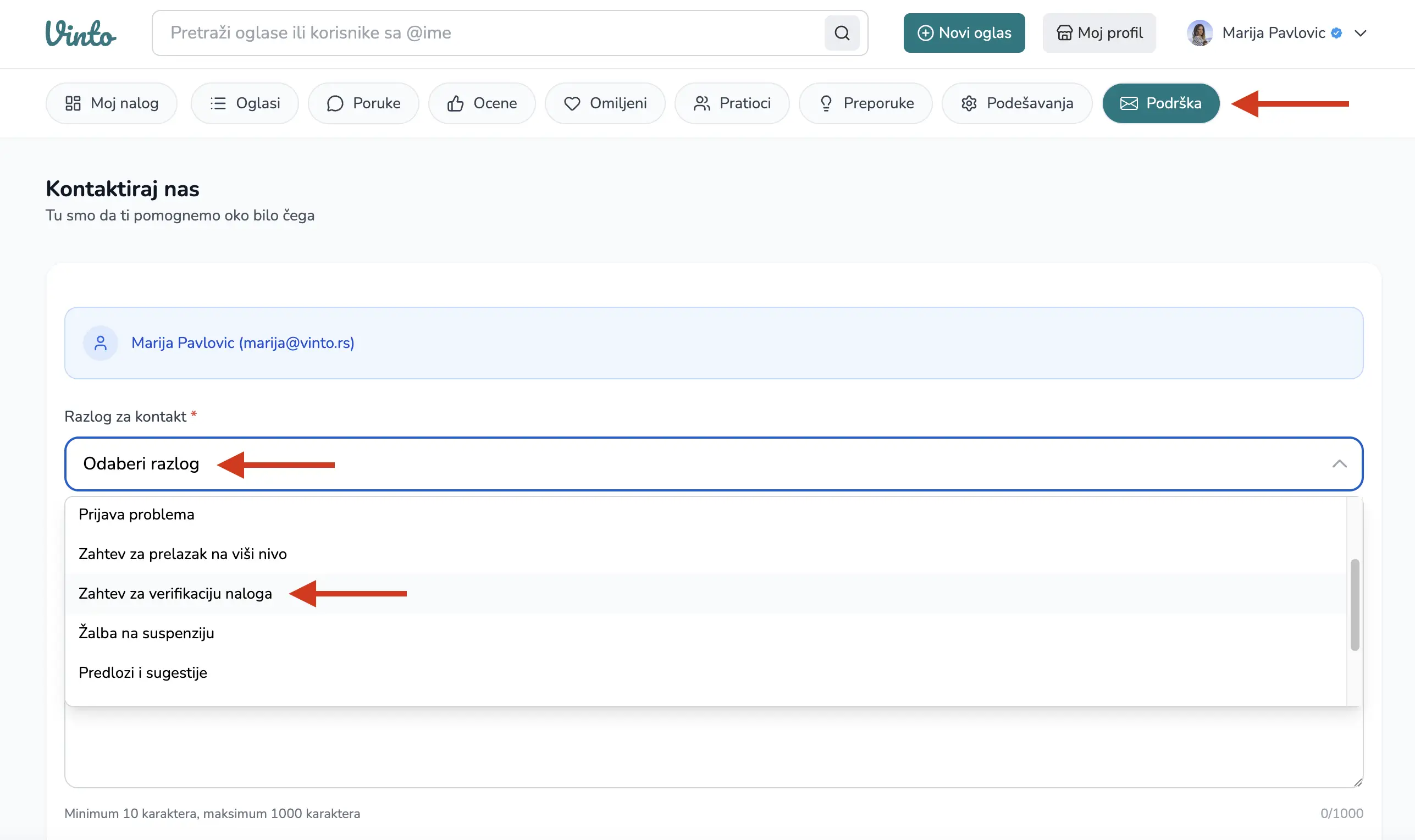Viewport: 1415px width, 840px height.
Task: Click the search magnifier icon
Action: [842, 33]
